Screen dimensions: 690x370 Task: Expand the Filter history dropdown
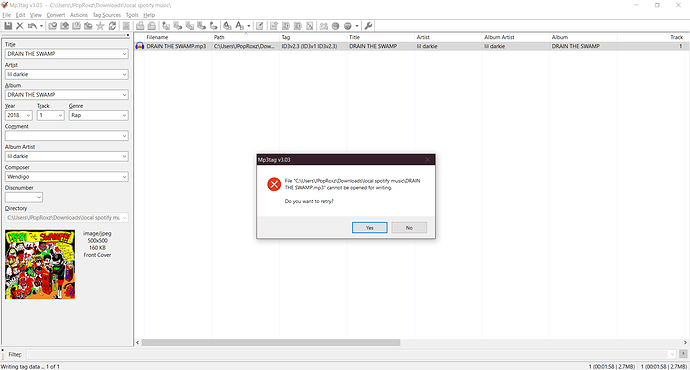(672, 354)
